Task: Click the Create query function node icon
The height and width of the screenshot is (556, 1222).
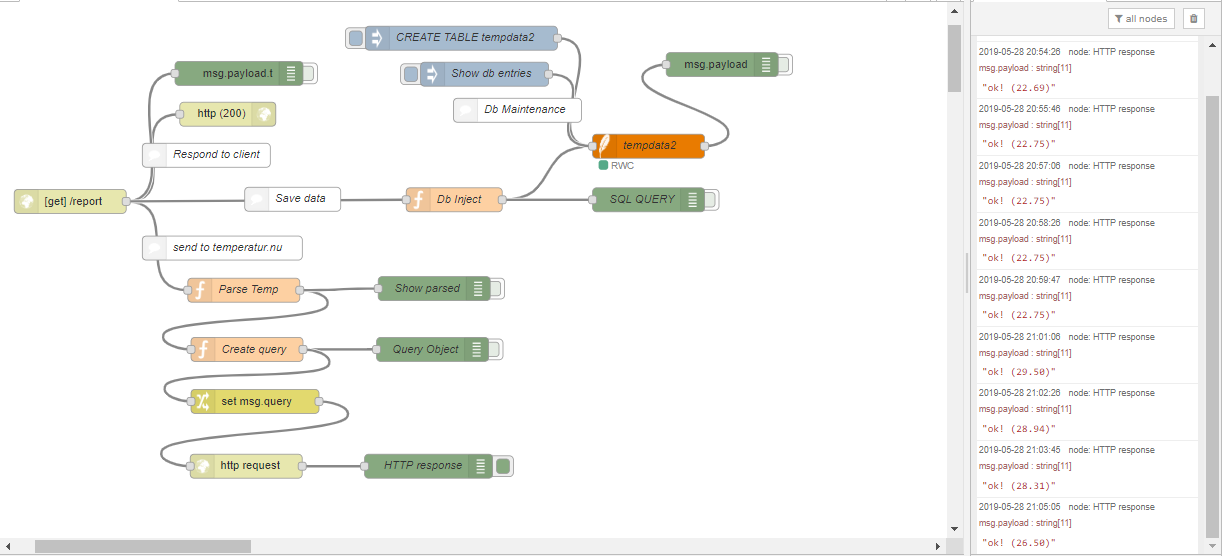Action: coord(202,349)
